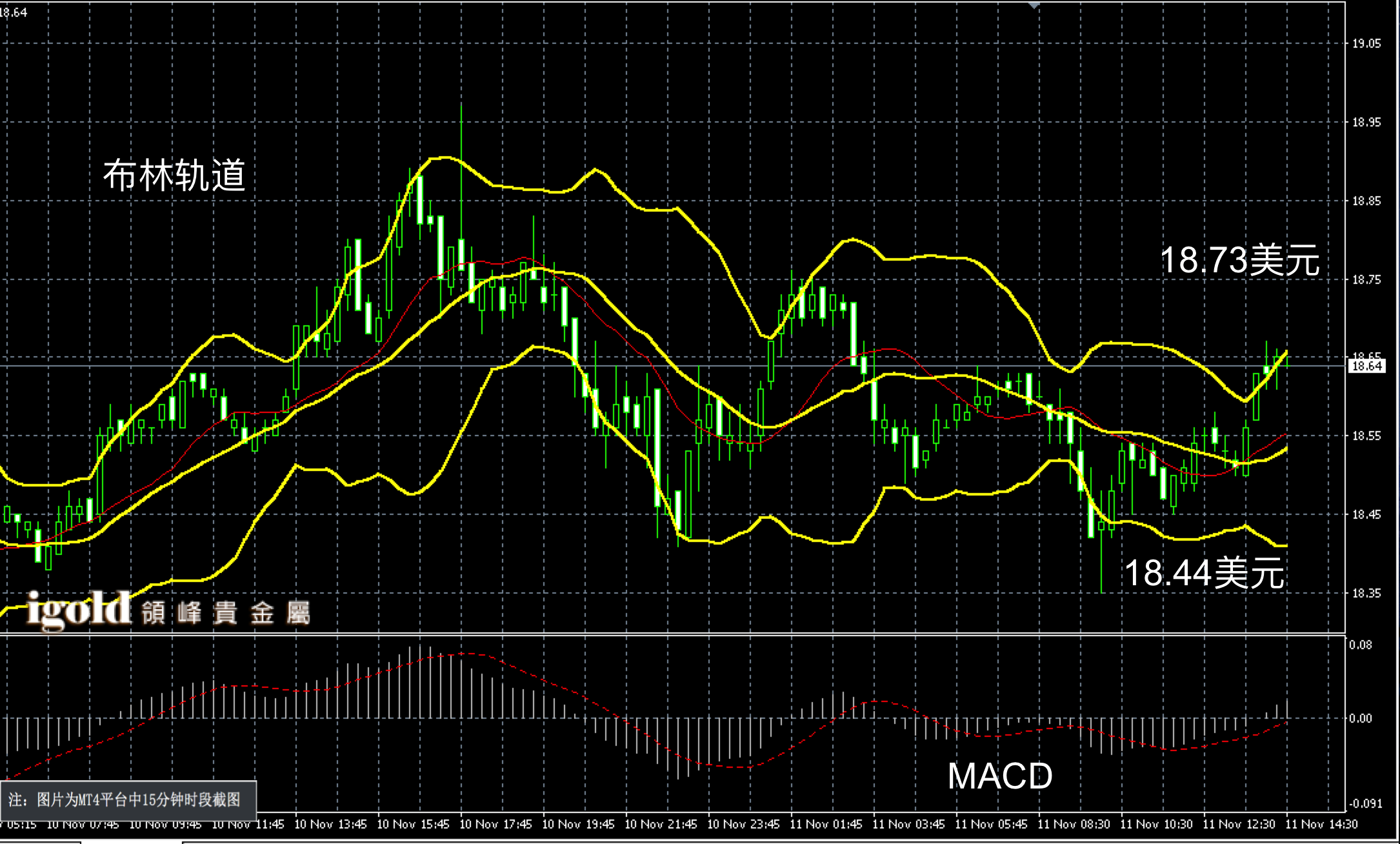1400x844 pixels.
Task: Click the 18.95 price axis label
Action: [1367, 123]
